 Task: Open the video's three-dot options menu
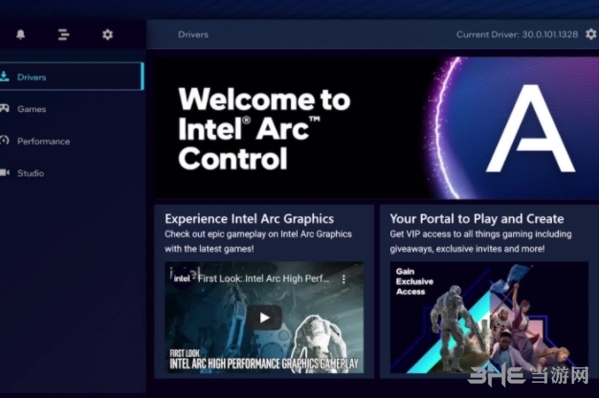click(344, 279)
